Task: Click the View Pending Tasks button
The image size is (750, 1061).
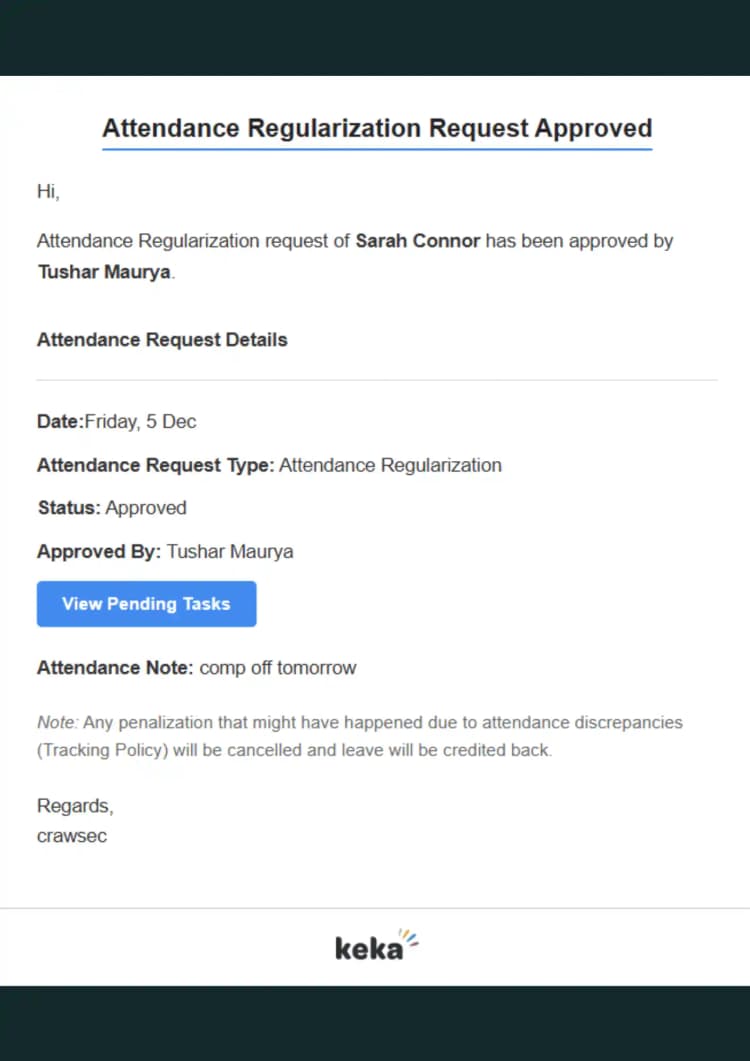Action: coord(146,603)
